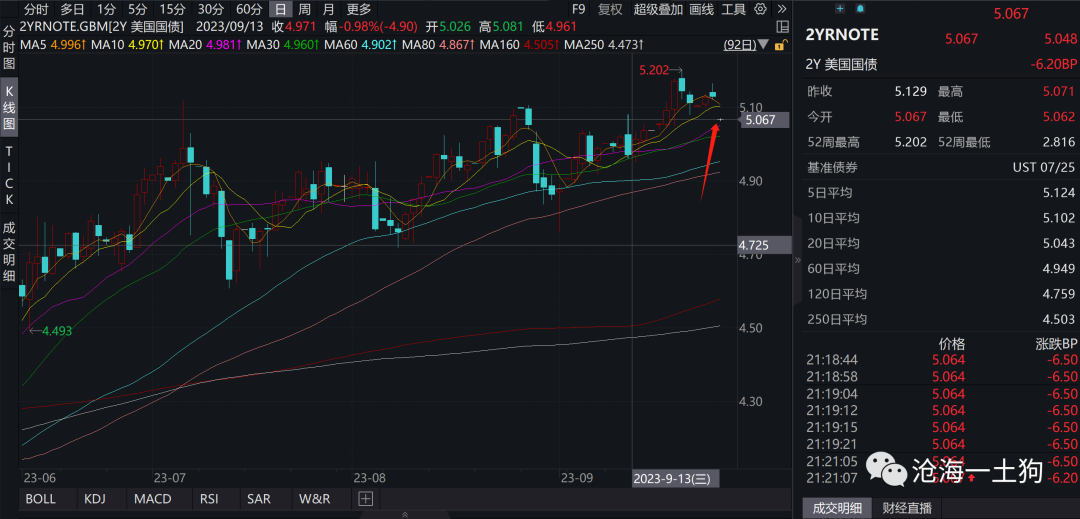
Task: Toggle 复权 price adjustment
Action: [609, 9]
